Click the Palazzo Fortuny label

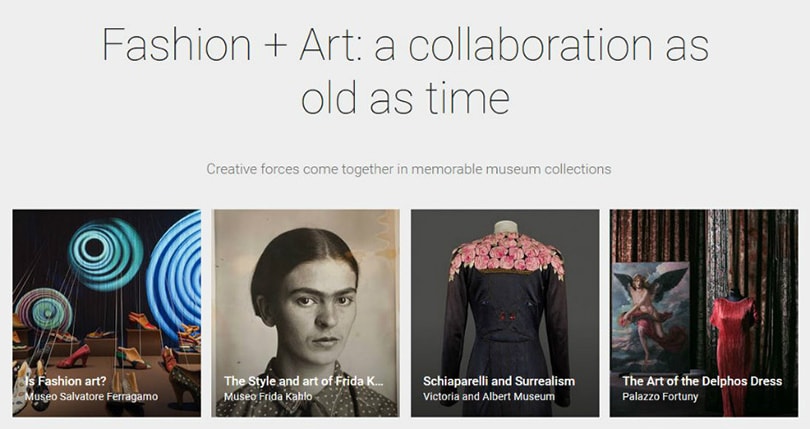coord(660,397)
